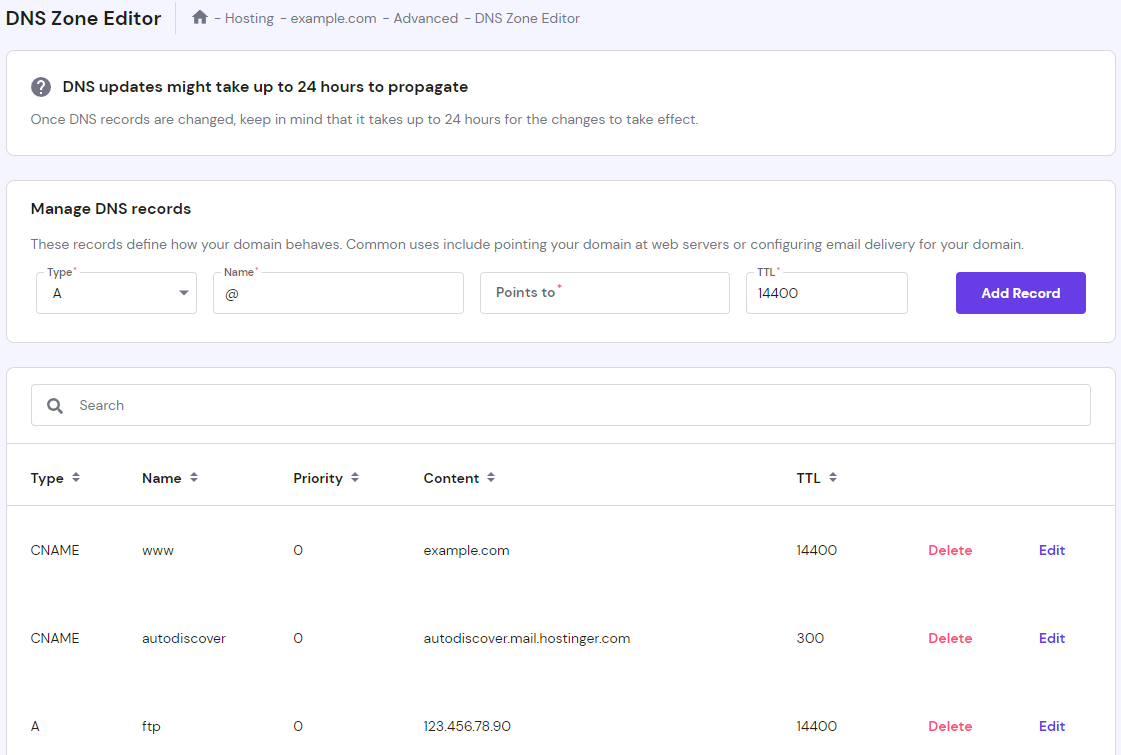
Task: Delete the www CNAME record
Action: click(949, 550)
